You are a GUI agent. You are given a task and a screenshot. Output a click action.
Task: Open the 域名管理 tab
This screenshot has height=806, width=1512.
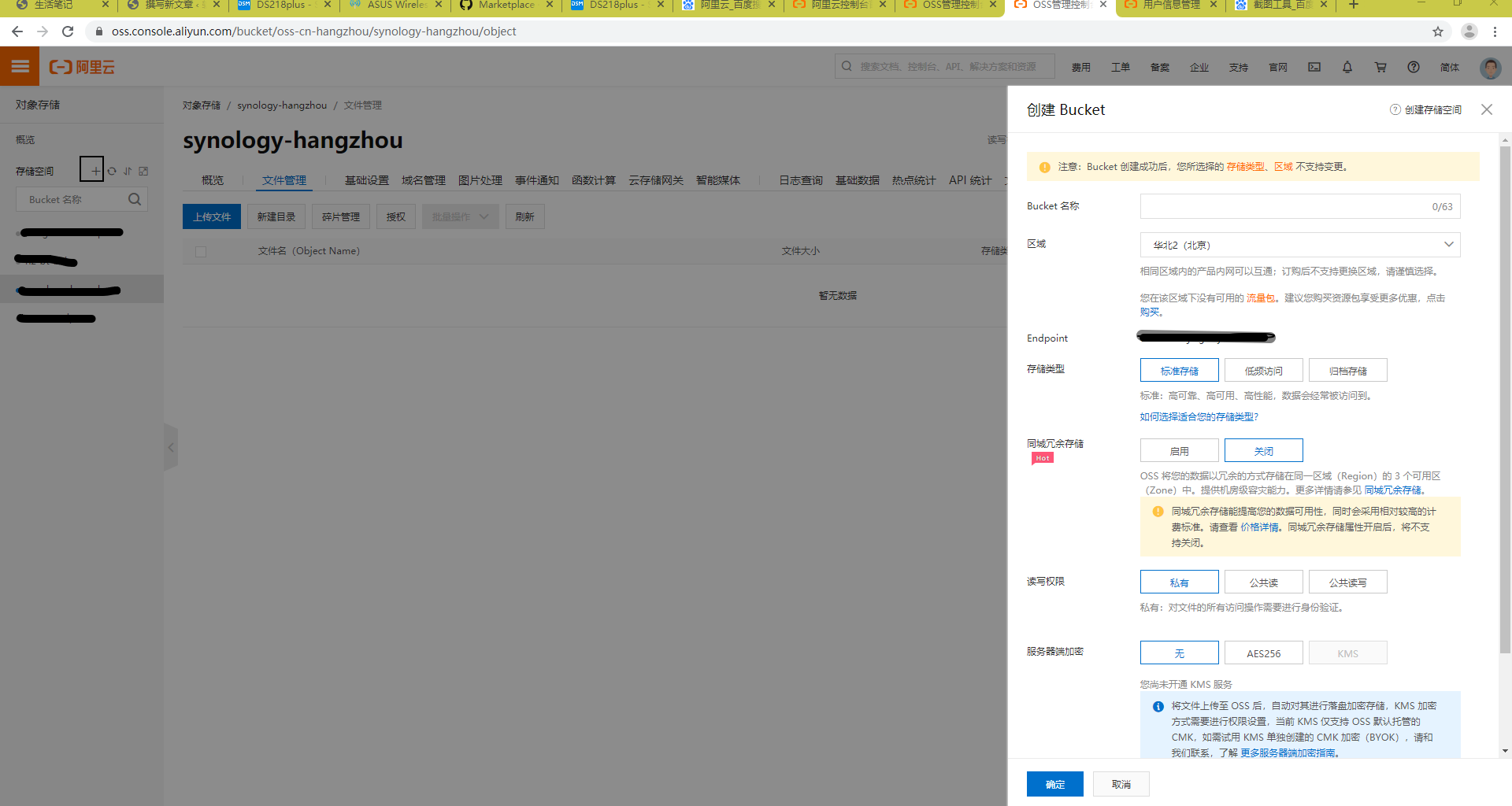(x=423, y=180)
